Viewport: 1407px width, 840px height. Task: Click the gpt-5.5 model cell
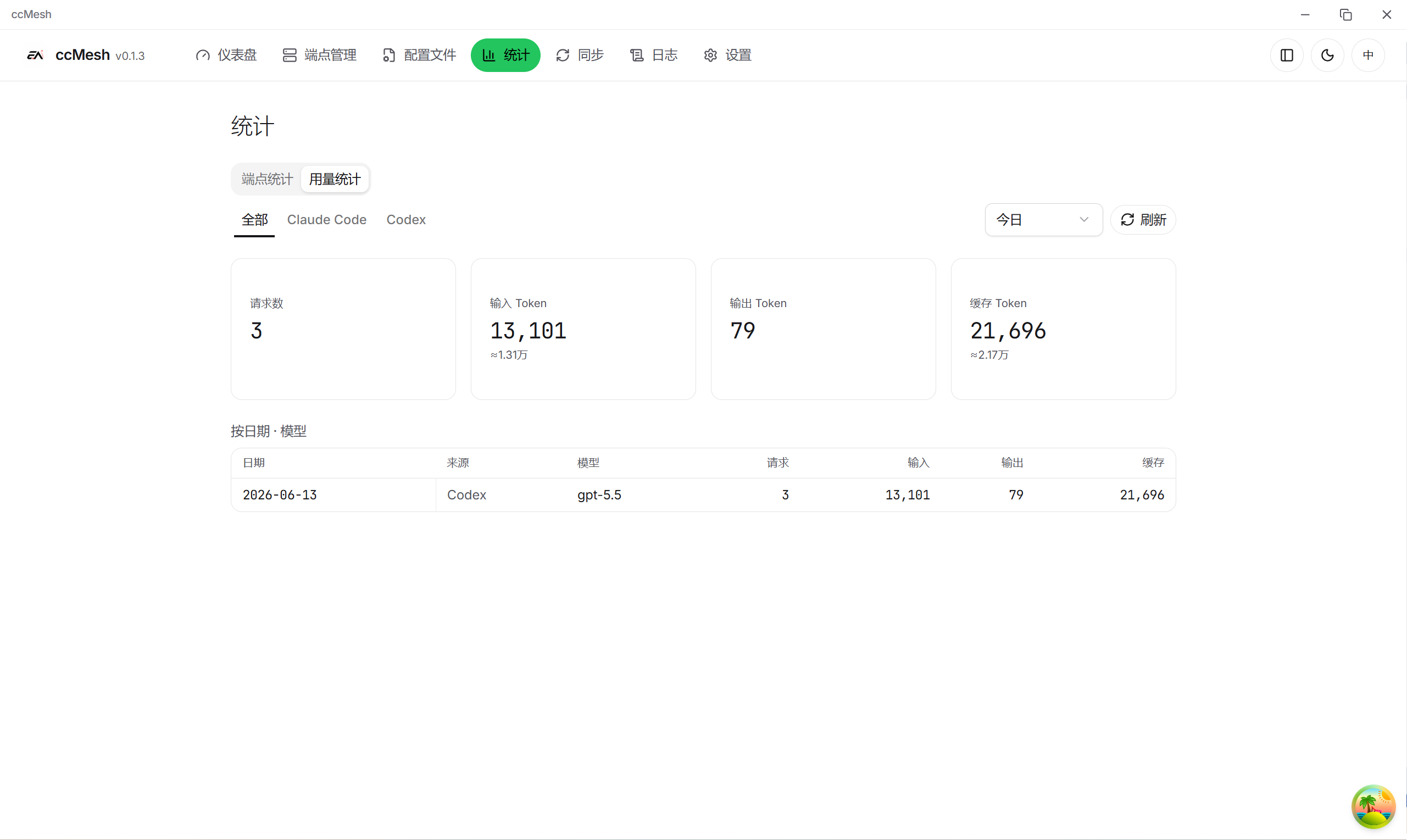pyautogui.click(x=599, y=495)
